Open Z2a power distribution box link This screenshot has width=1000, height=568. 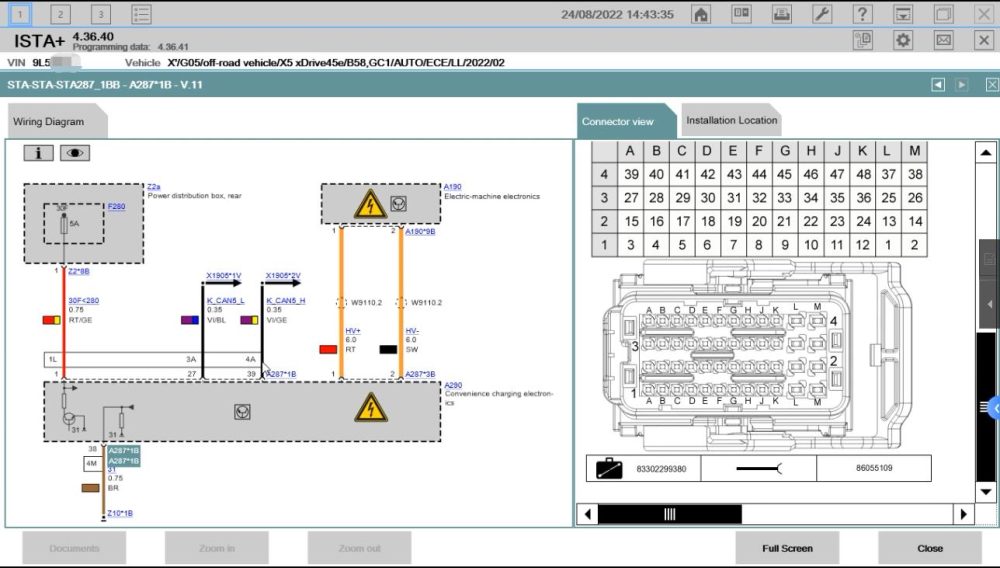point(154,187)
